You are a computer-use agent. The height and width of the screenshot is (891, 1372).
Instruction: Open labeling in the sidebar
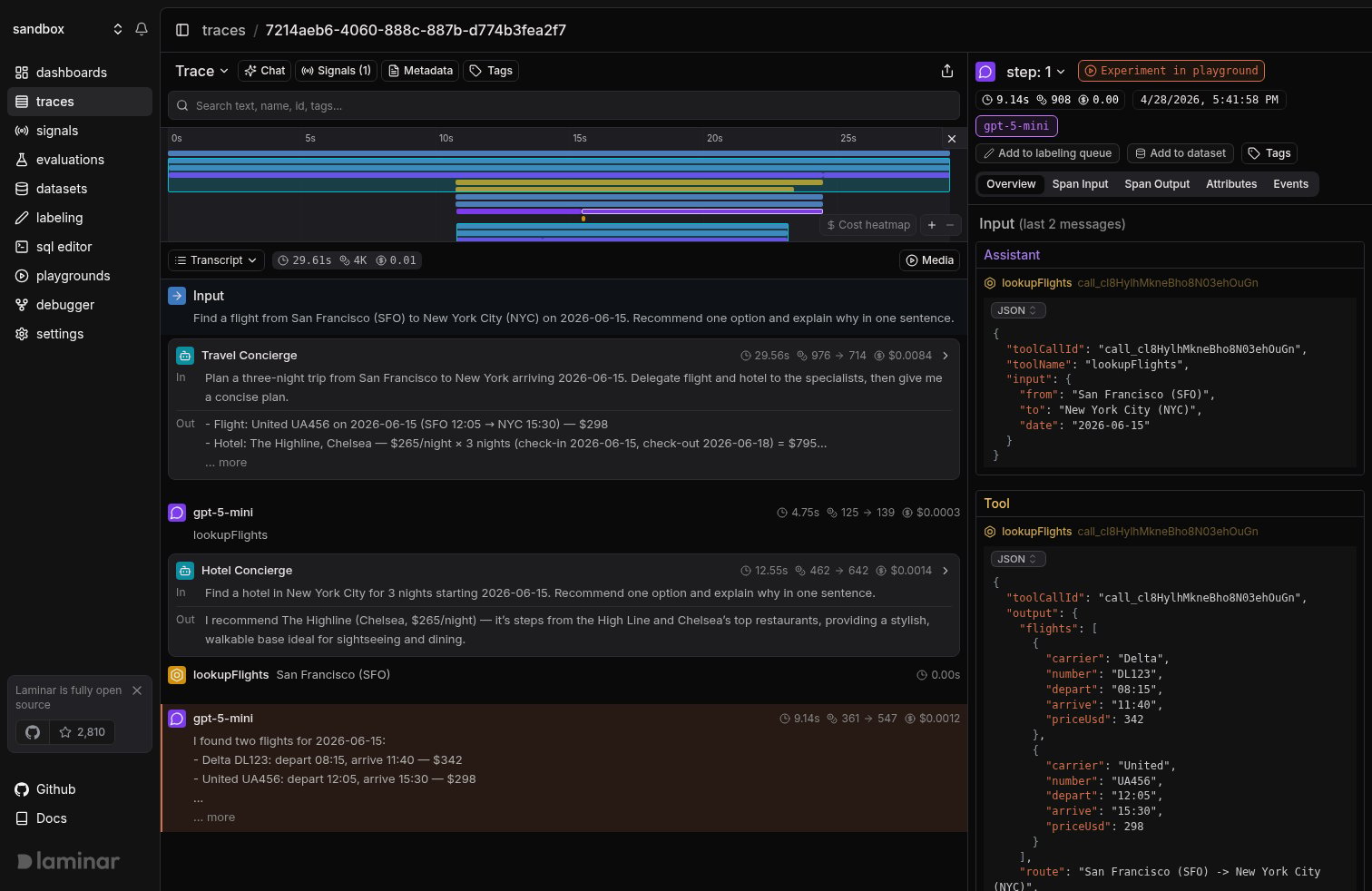80,218
